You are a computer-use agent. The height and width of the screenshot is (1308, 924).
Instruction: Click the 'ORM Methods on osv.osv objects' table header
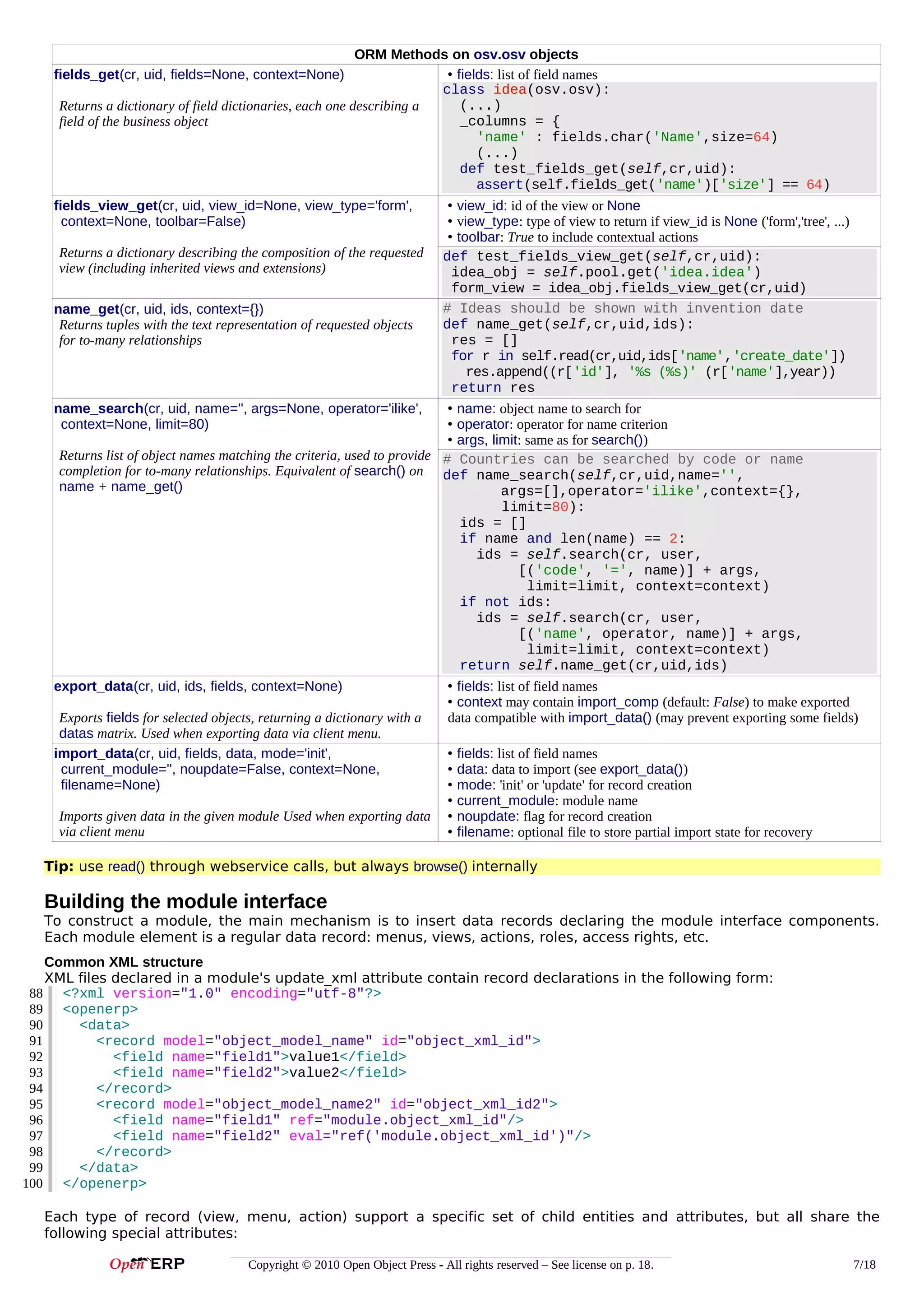point(466,54)
